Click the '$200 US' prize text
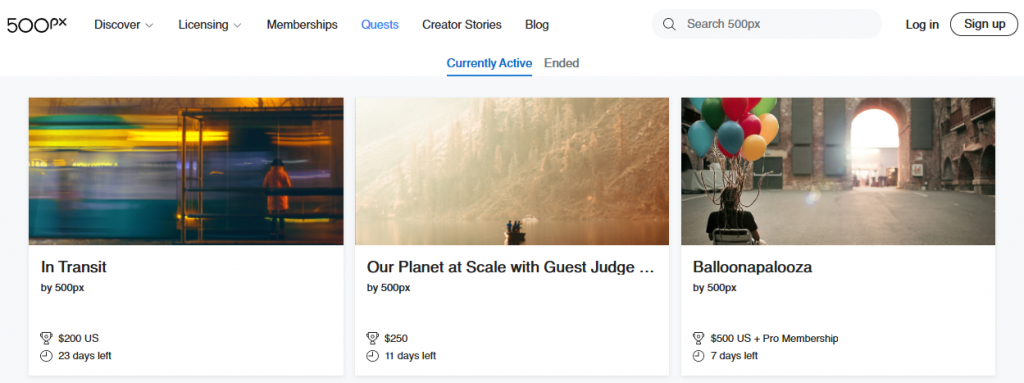Image resolution: width=1024 pixels, height=383 pixels. click(x=78, y=339)
